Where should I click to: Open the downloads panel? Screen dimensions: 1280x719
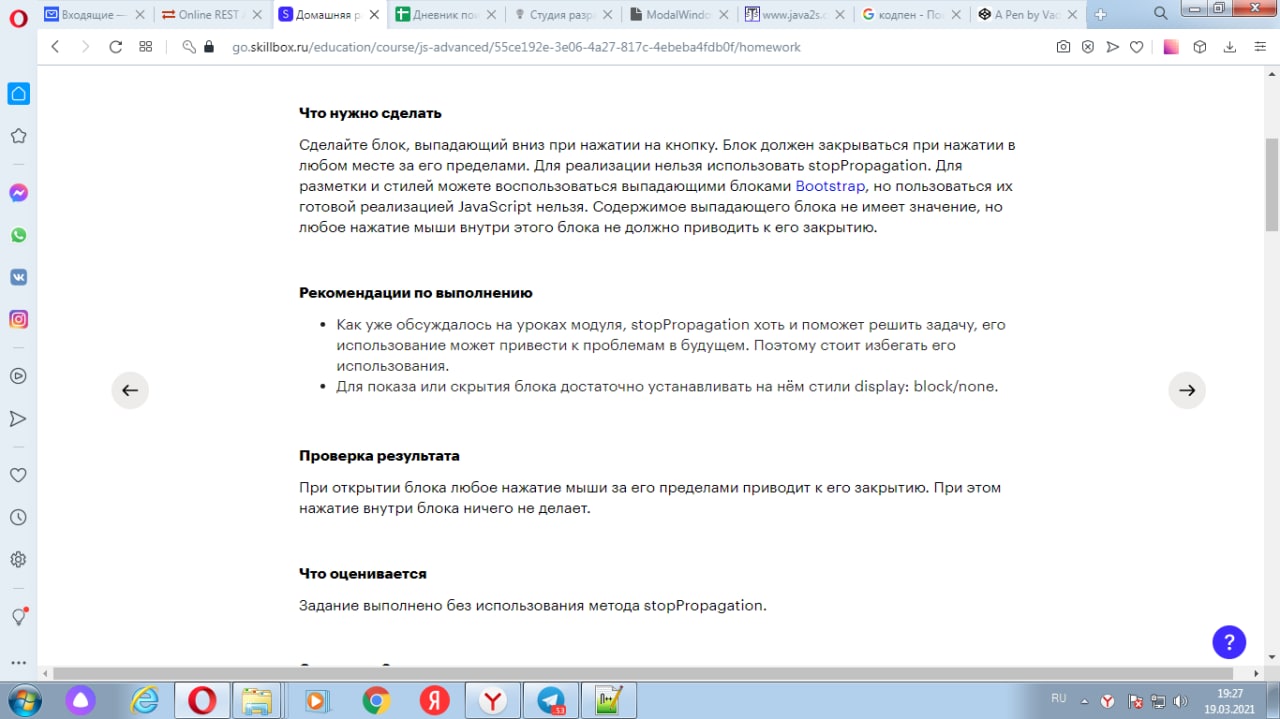pyautogui.click(x=1230, y=47)
